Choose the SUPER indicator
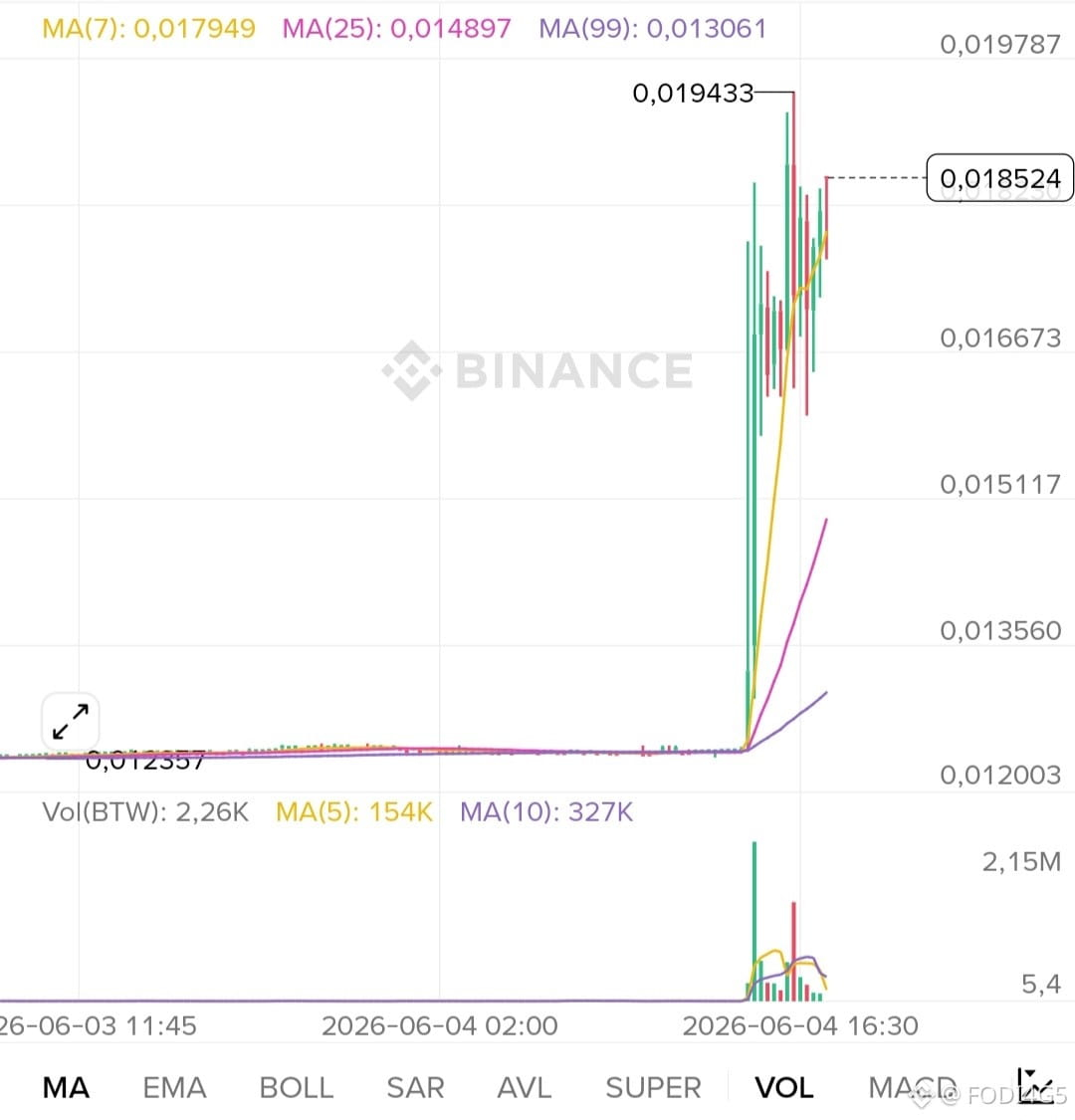The height and width of the screenshot is (1120, 1075). [x=653, y=1088]
